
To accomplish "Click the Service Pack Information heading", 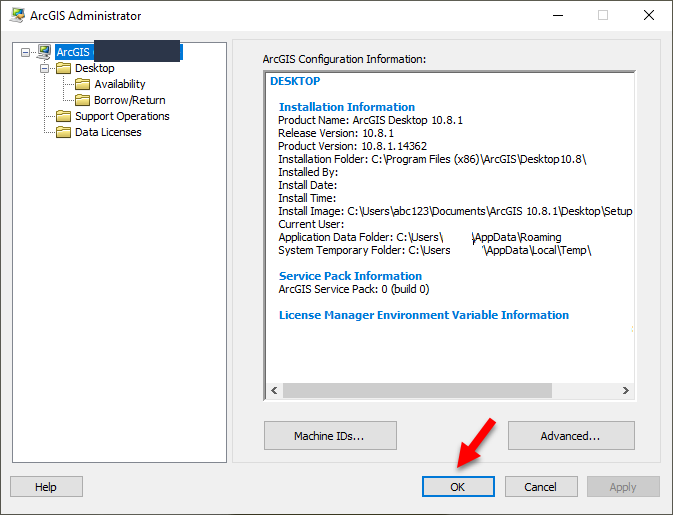I will [x=350, y=276].
